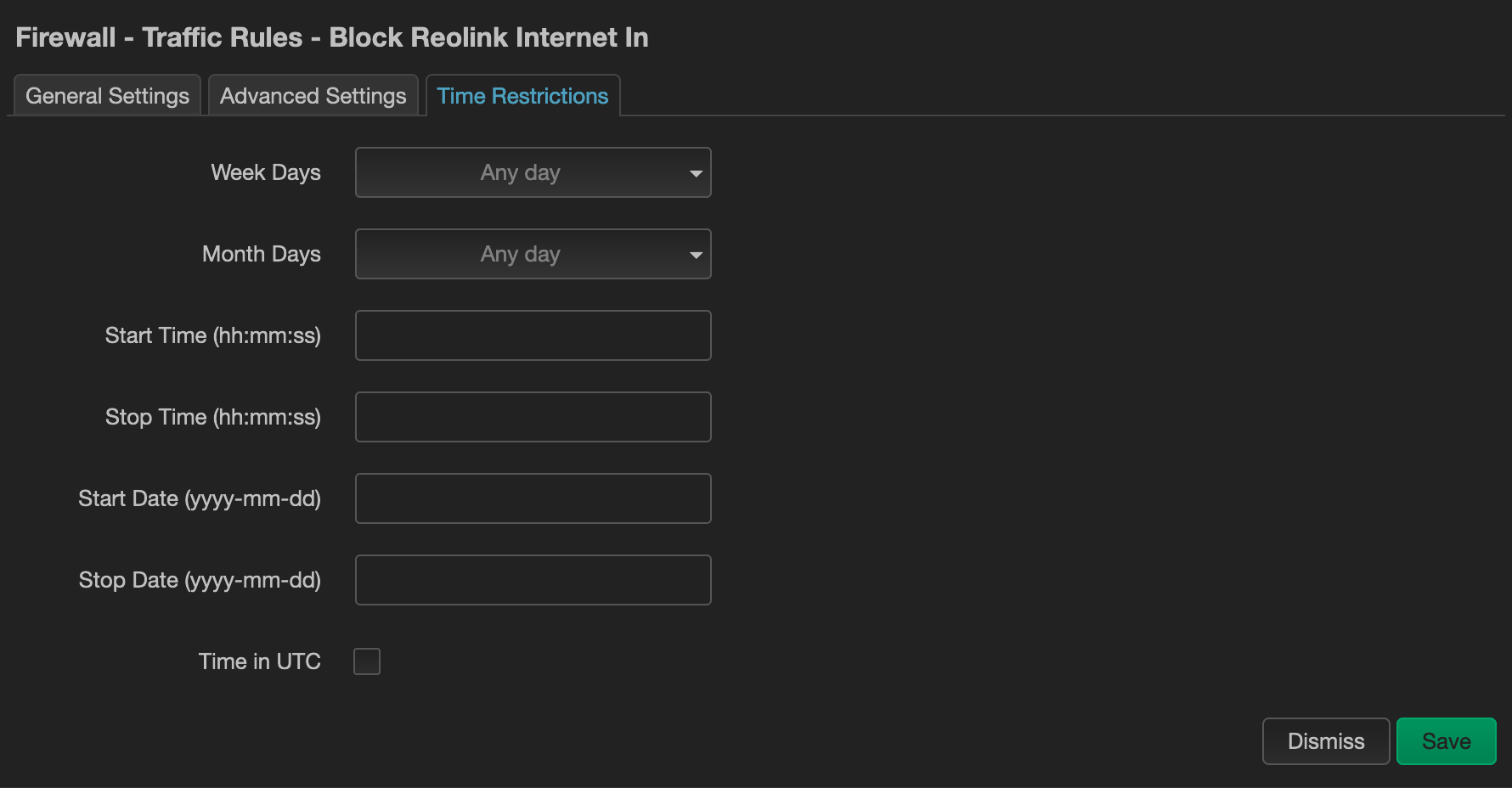Expand the Month Days dropdown

[x=520, y=254]
